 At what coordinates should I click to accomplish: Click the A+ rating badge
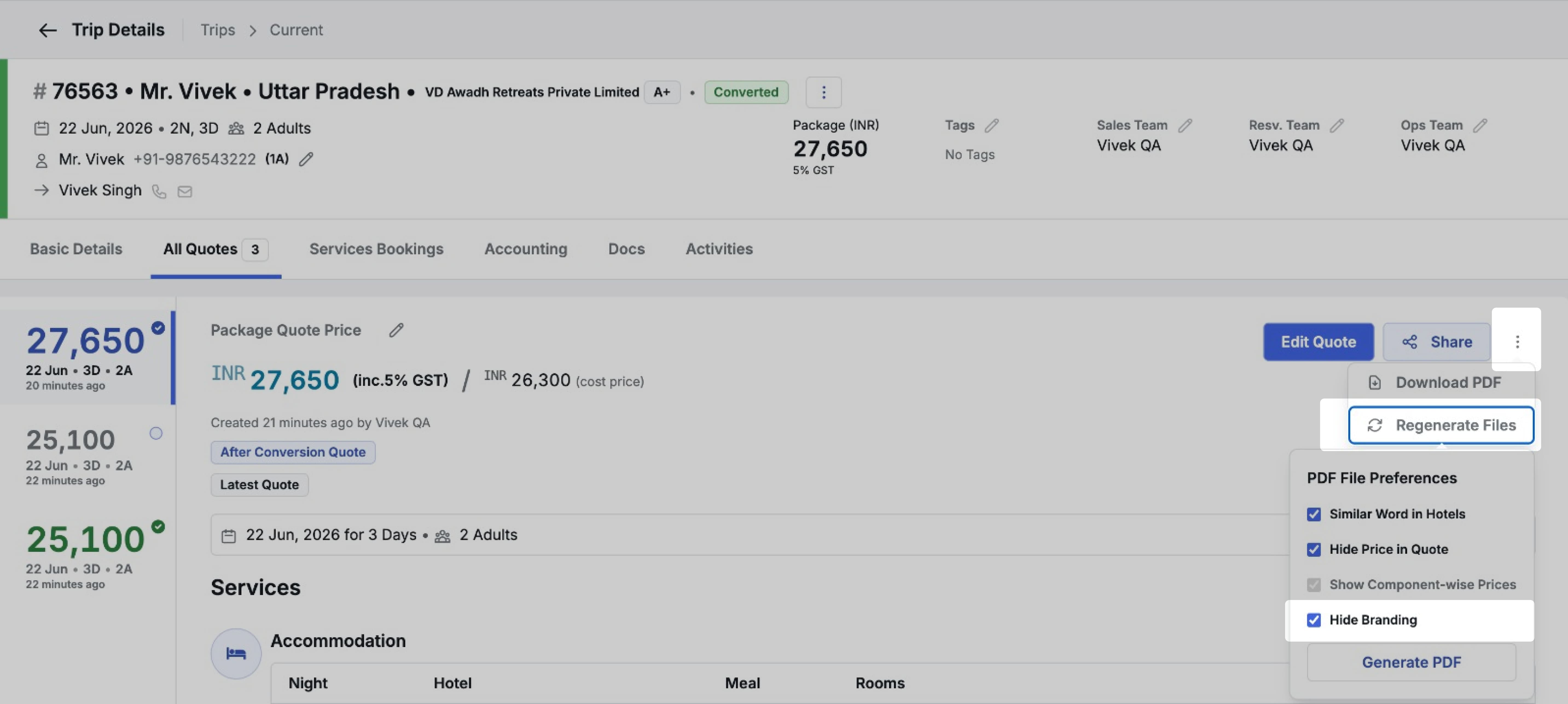(662, 92)
